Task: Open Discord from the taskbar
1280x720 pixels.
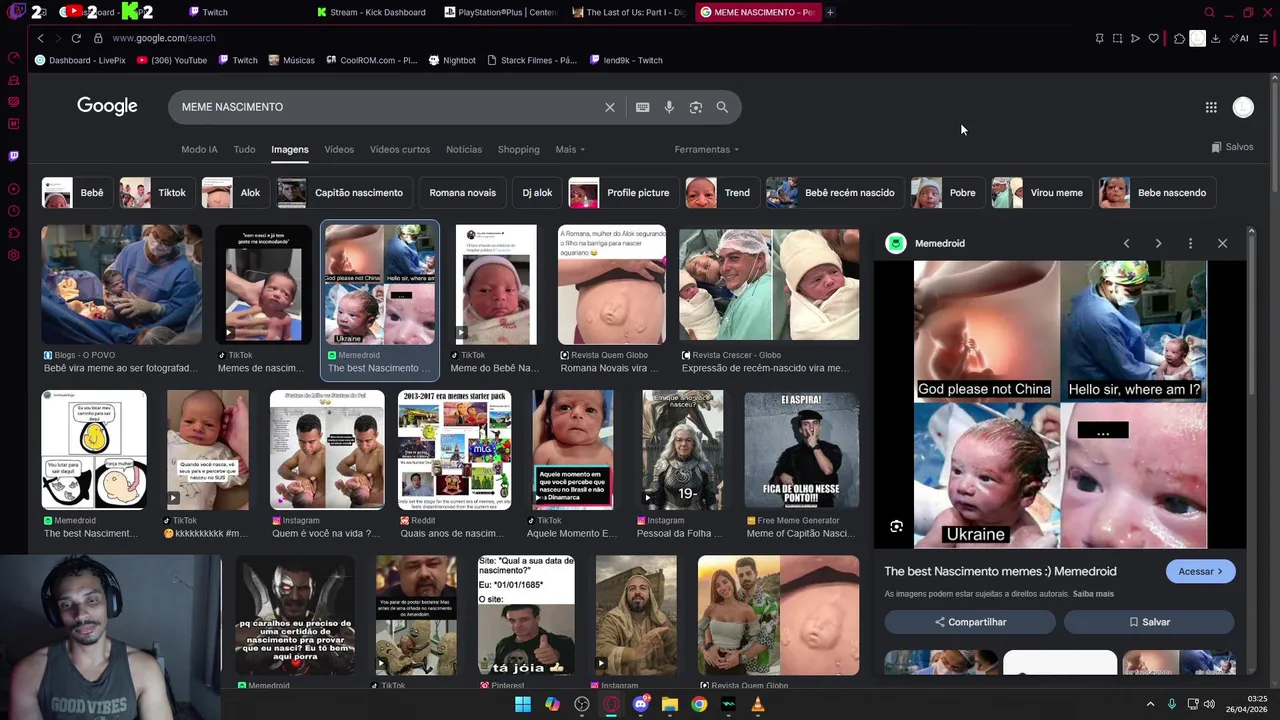Action: point(641,705)
